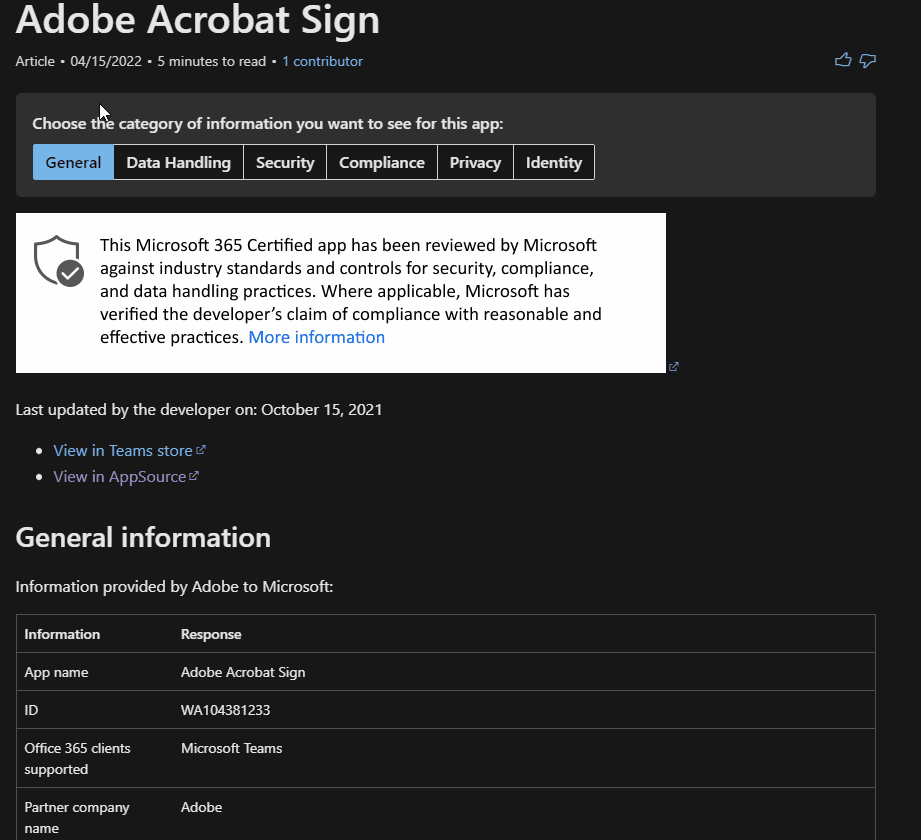This screenshot has height=840, width=921.
Task: Open the 1 contributor link
Action: (322, 61)
